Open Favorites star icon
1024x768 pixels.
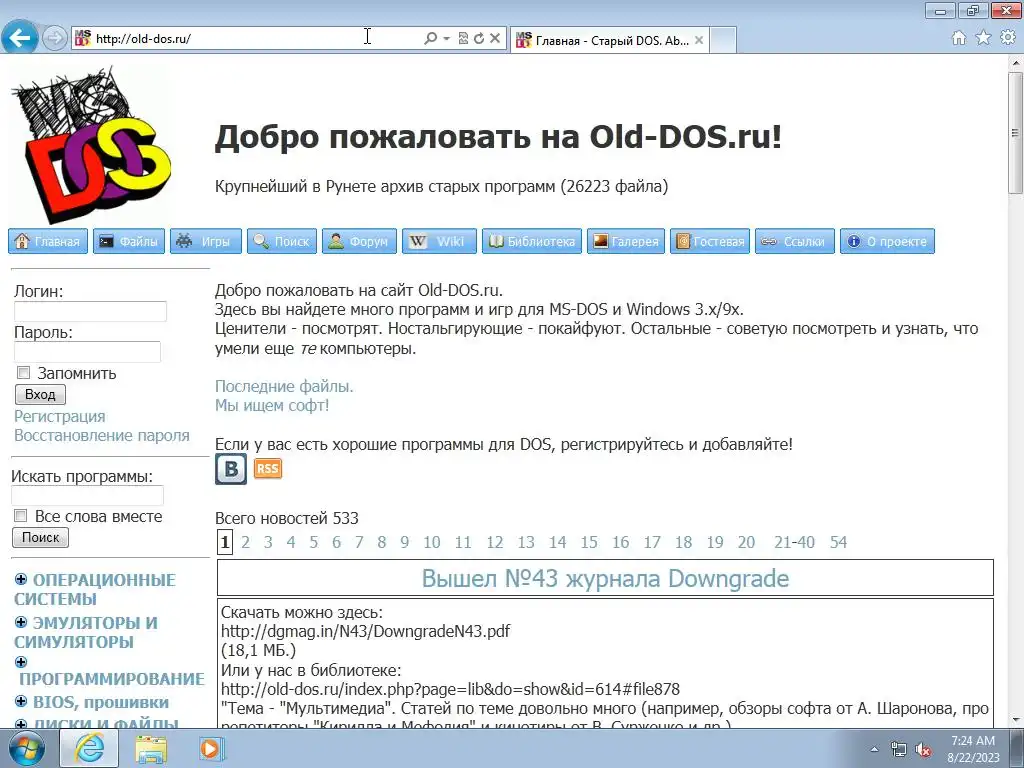983,38
